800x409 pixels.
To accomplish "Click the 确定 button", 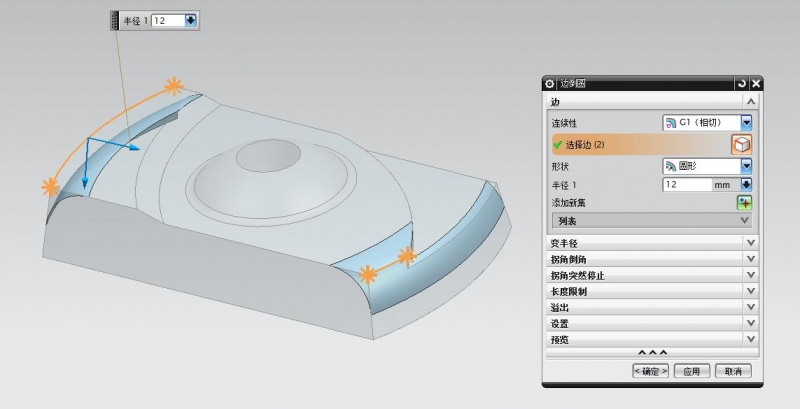I will [650, 371].
